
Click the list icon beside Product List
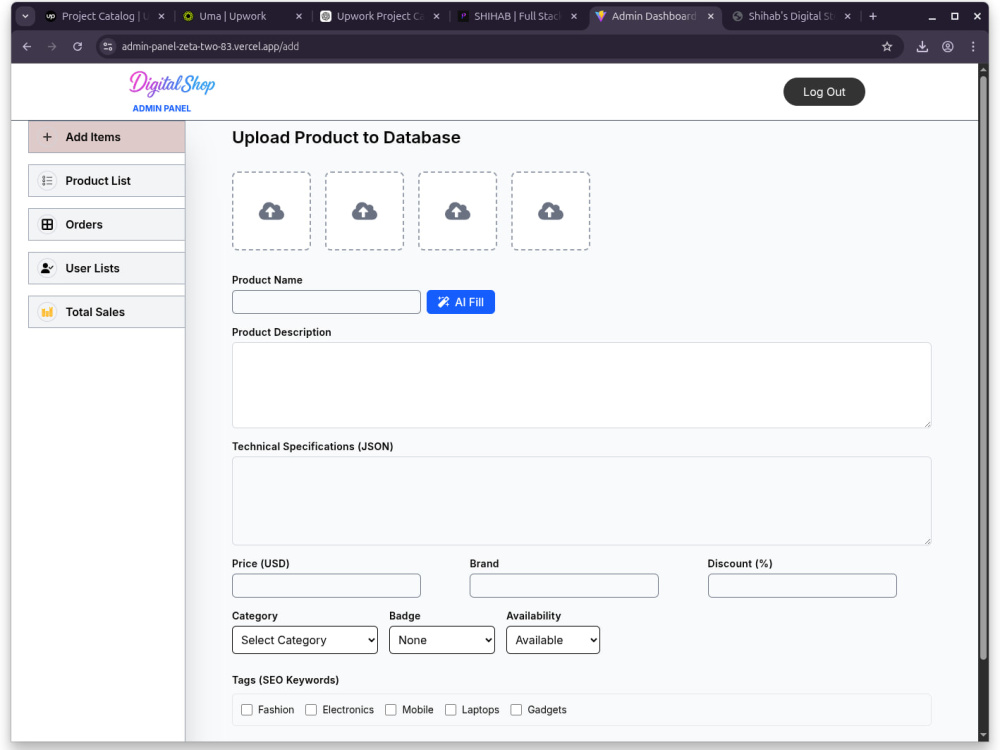pos(47,180)
